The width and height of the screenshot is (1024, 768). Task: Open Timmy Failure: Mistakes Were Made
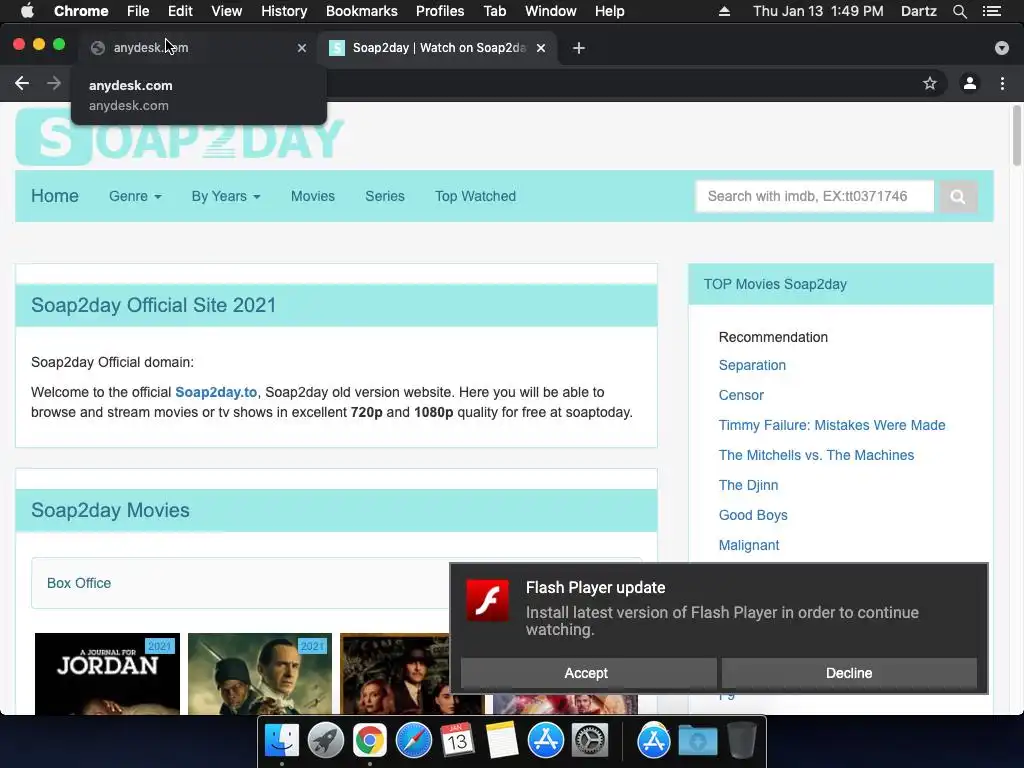pyautogui.click(x=832, y=425)
